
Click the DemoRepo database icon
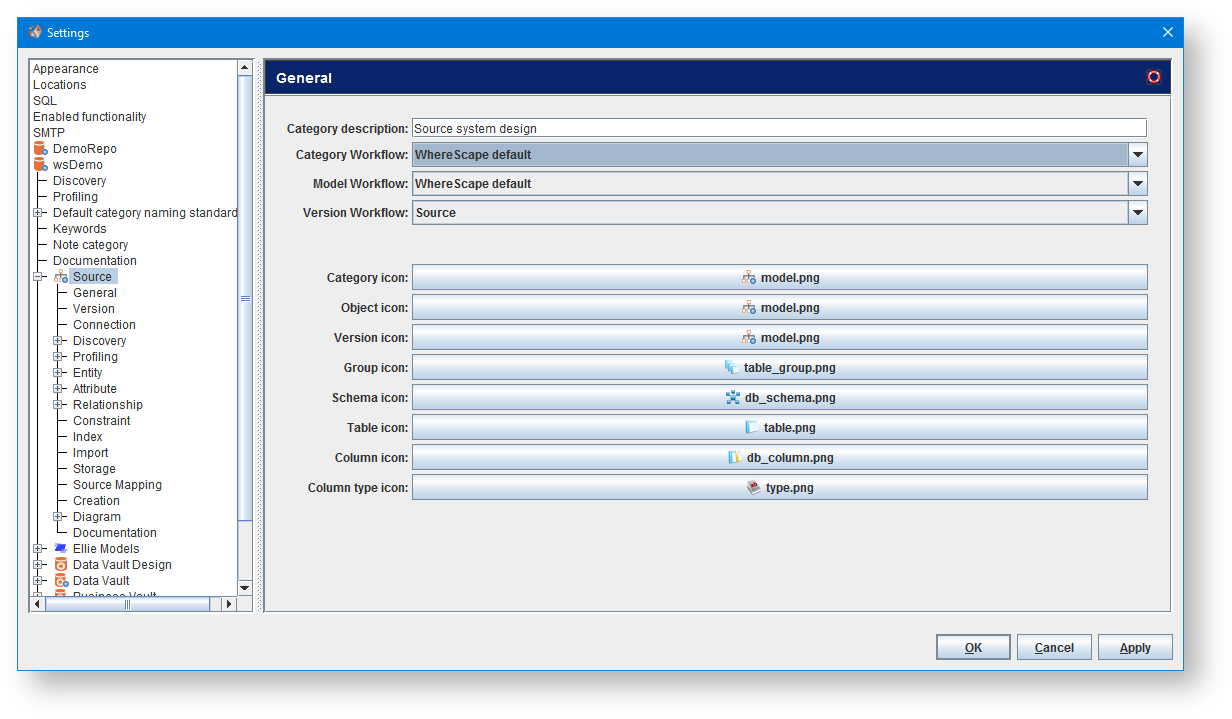pyautogui.click(x=40, y=149)
